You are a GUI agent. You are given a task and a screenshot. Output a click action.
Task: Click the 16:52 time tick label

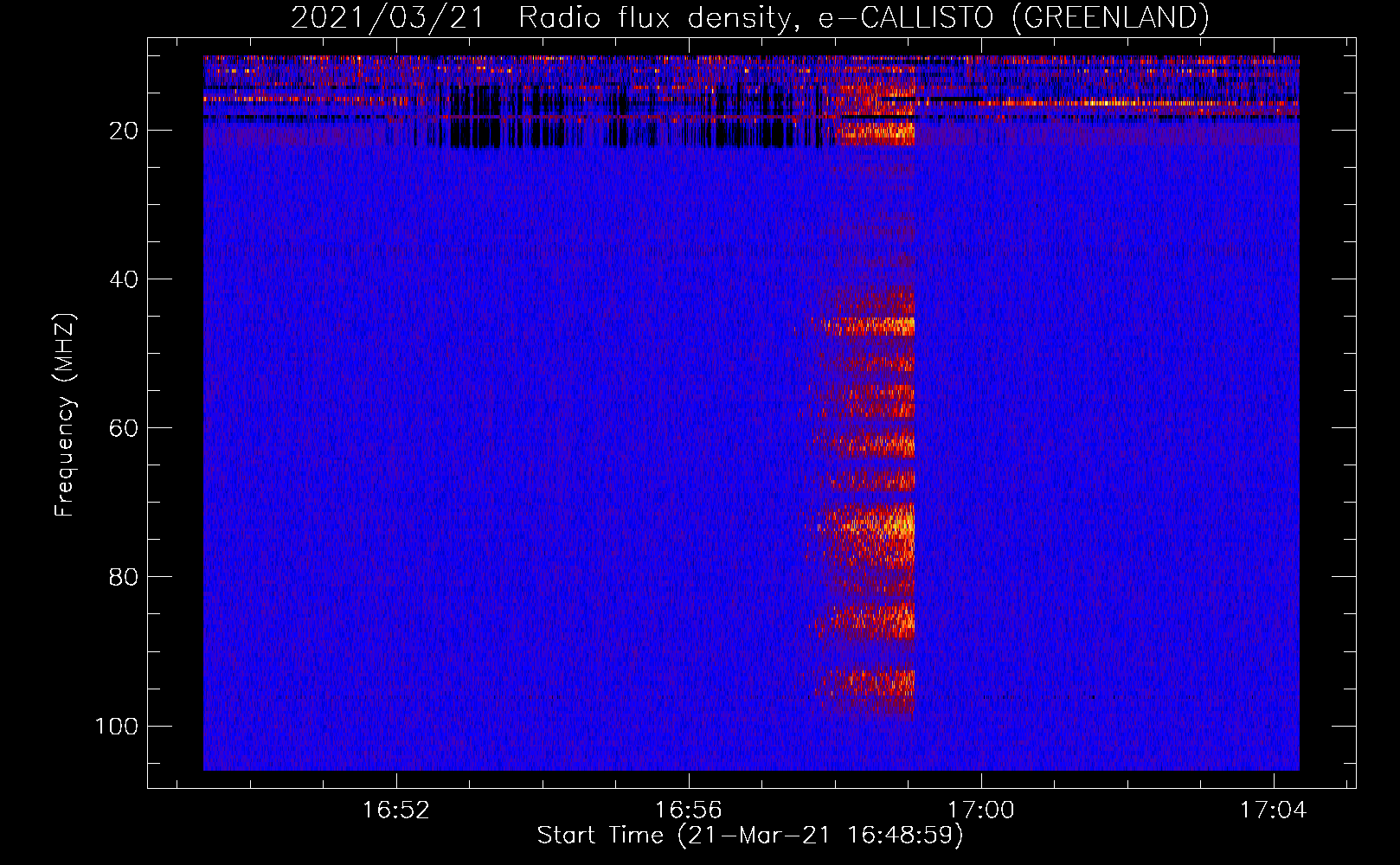[396, 811]
